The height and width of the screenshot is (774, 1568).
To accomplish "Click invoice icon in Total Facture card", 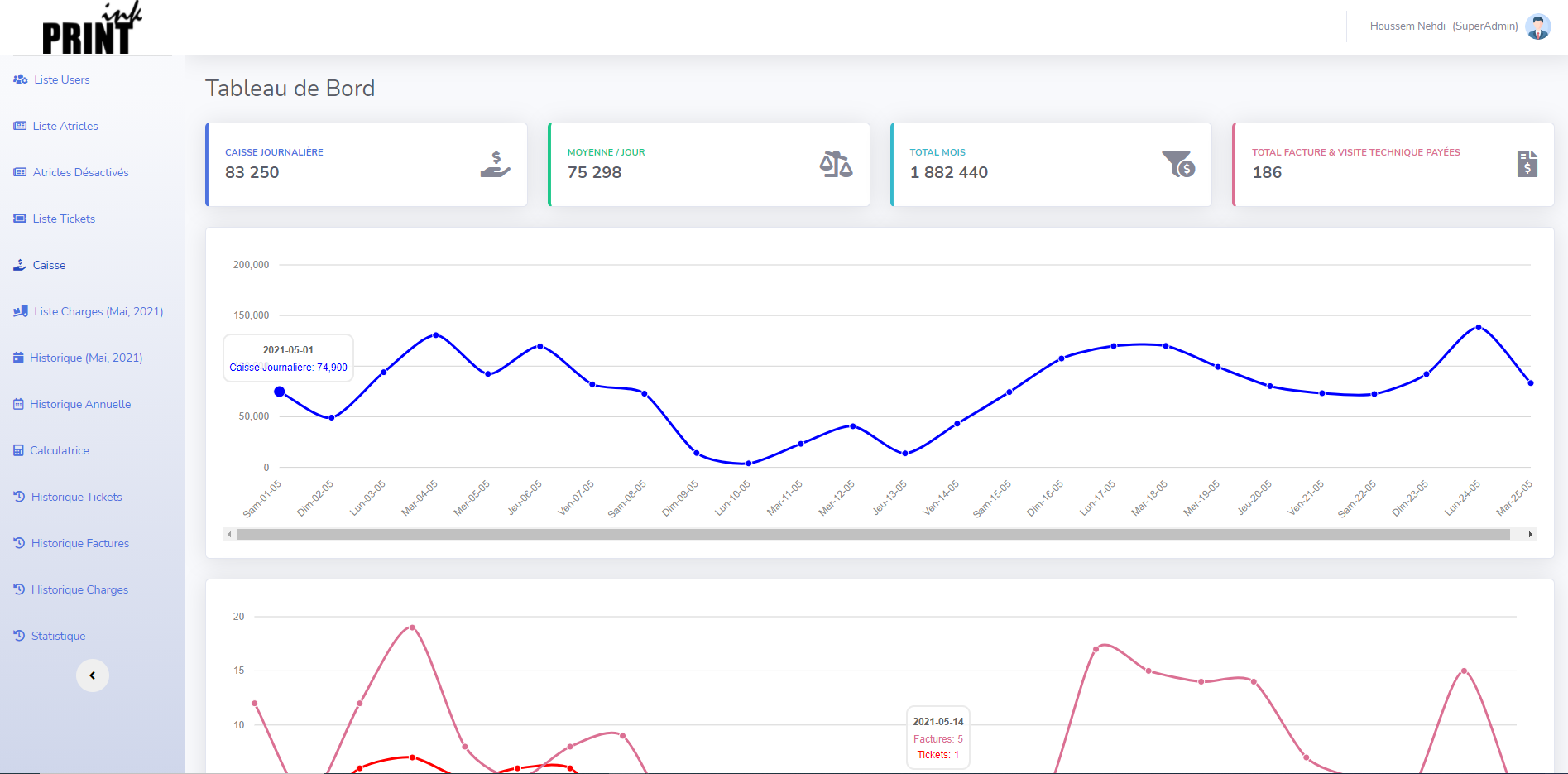I will [x=1527, y=164].
